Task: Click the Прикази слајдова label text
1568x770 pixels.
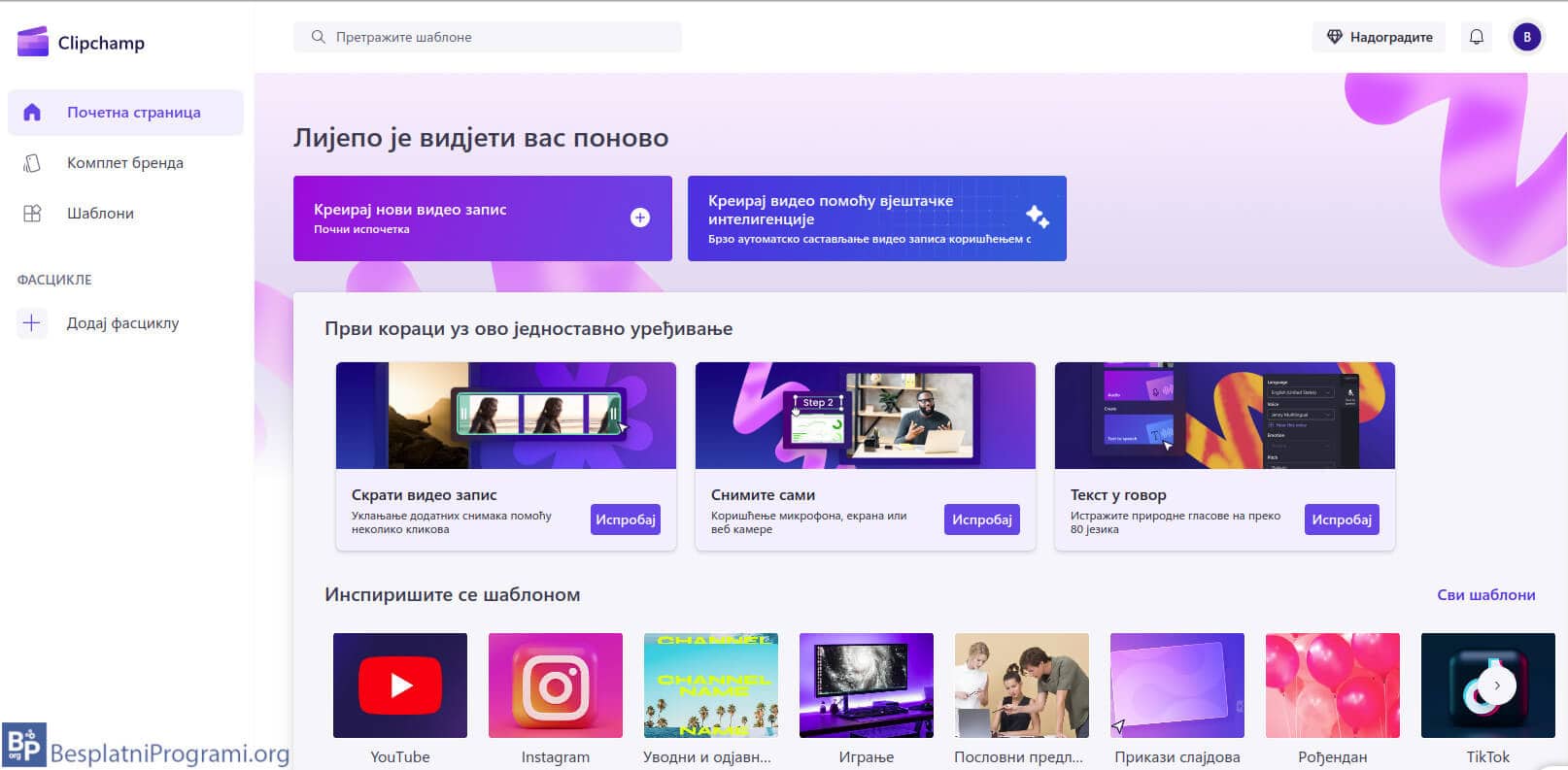Action: coord(1177,757)
